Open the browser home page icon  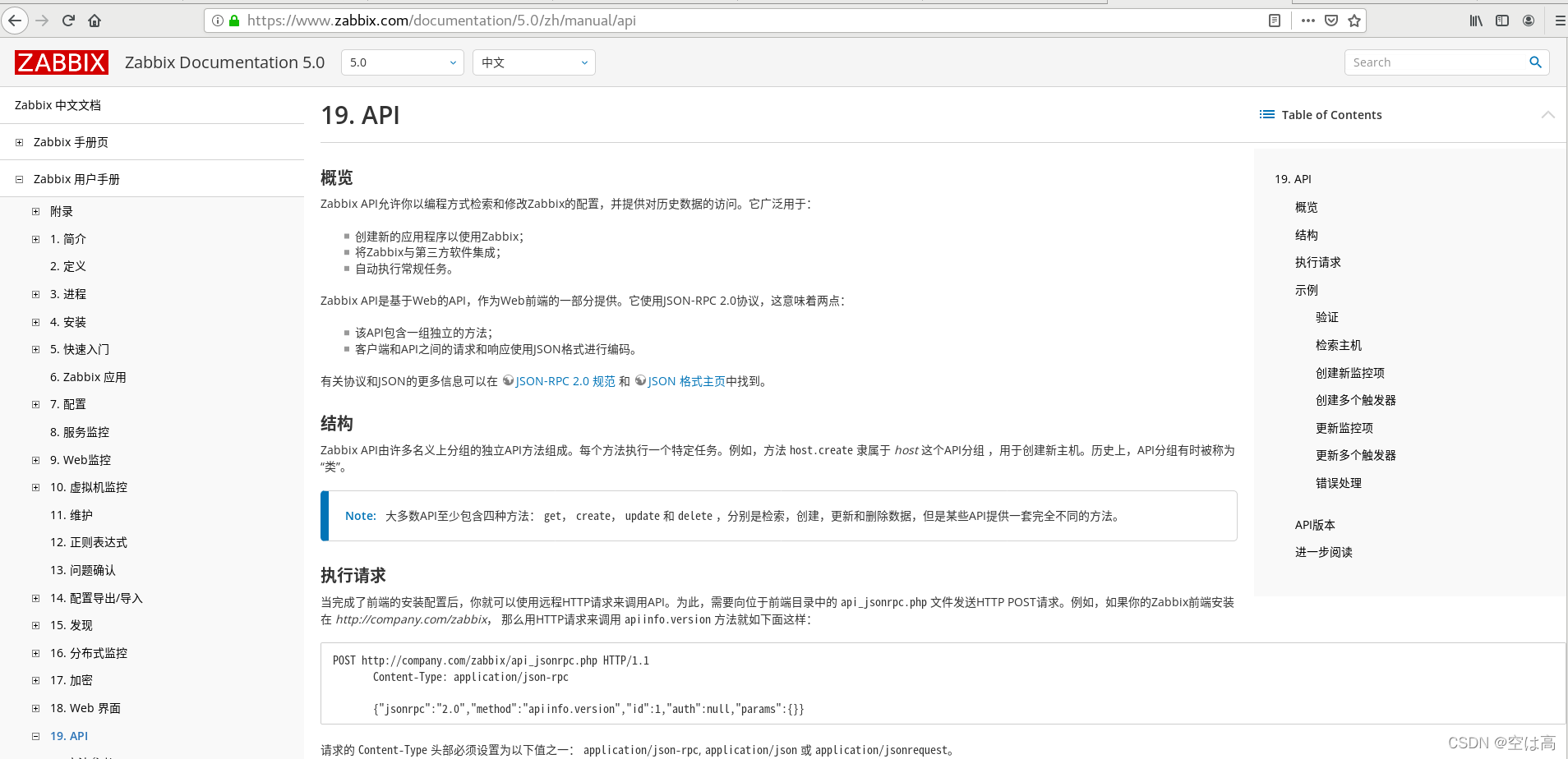pos(95,21)
